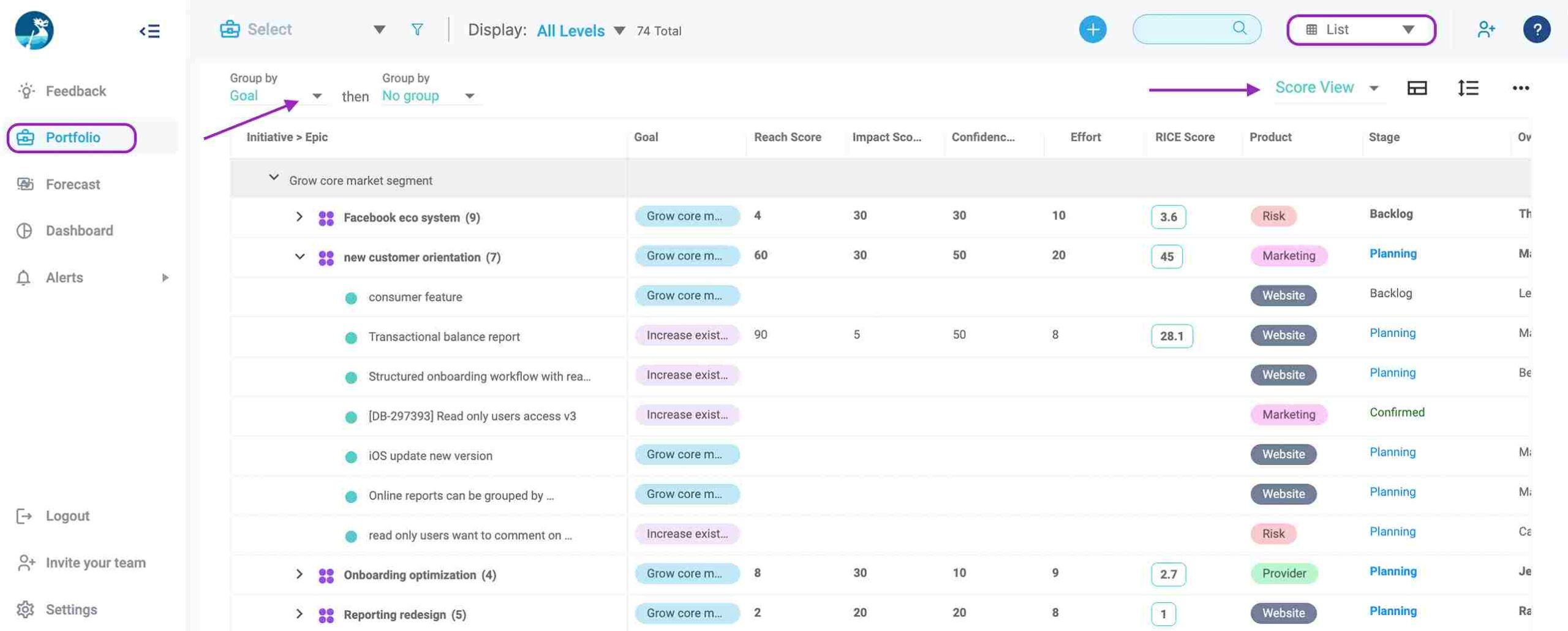
Task: Click the add user icon at top right
Action: coord(1486,29)
